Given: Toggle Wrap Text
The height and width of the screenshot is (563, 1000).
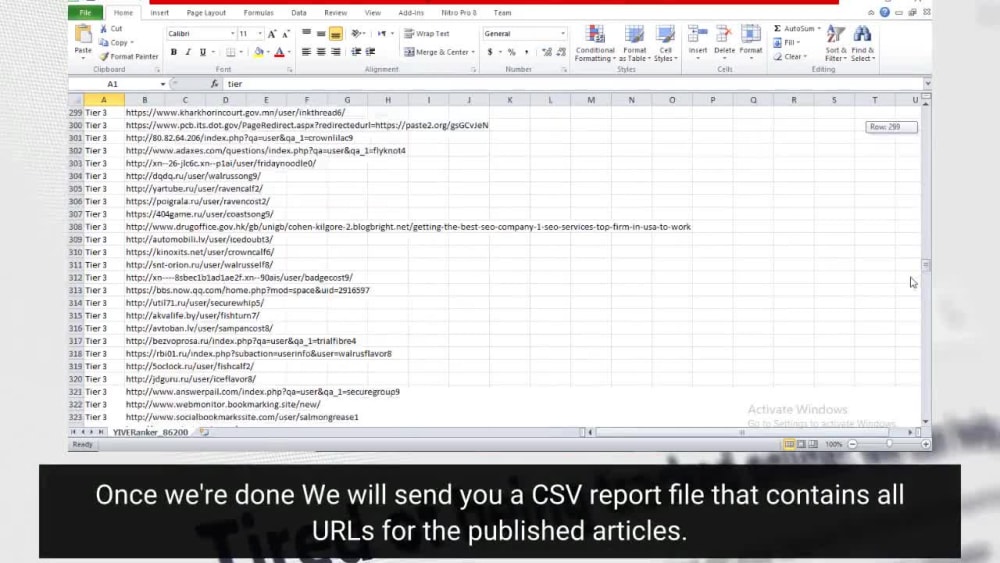Looking at the screenshot, I should 427,34.
